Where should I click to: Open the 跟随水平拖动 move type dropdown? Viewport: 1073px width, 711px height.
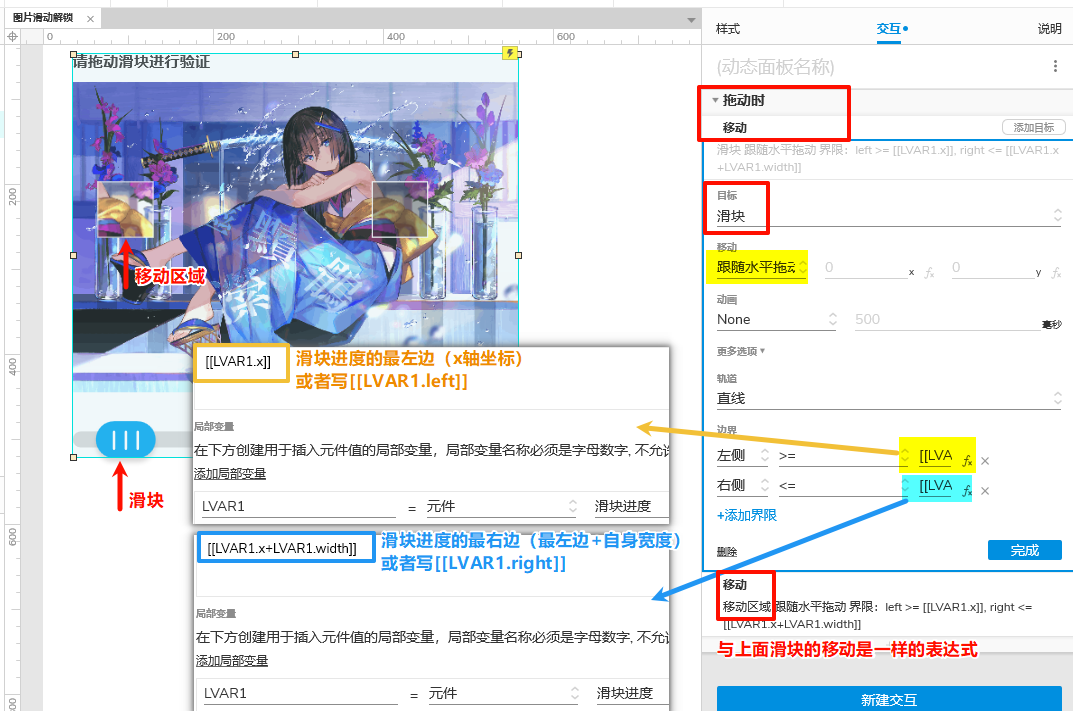(x=762, y=268)
